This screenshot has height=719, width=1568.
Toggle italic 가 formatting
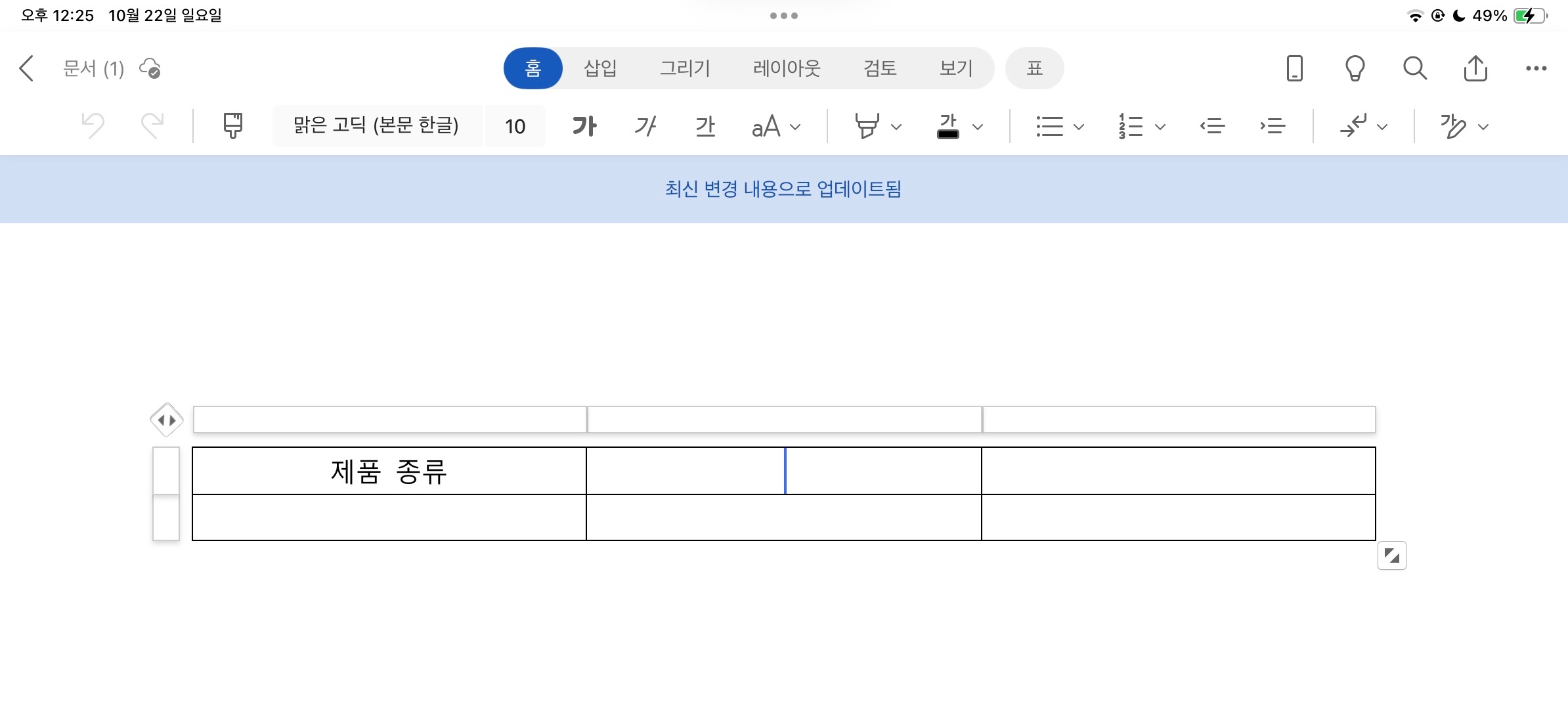645,125
